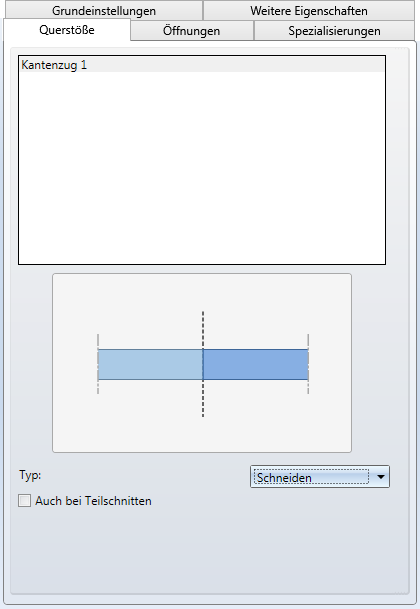Screen dimensions: 420x609
Task: Click the Typ: label
Action: coord(30,475)
